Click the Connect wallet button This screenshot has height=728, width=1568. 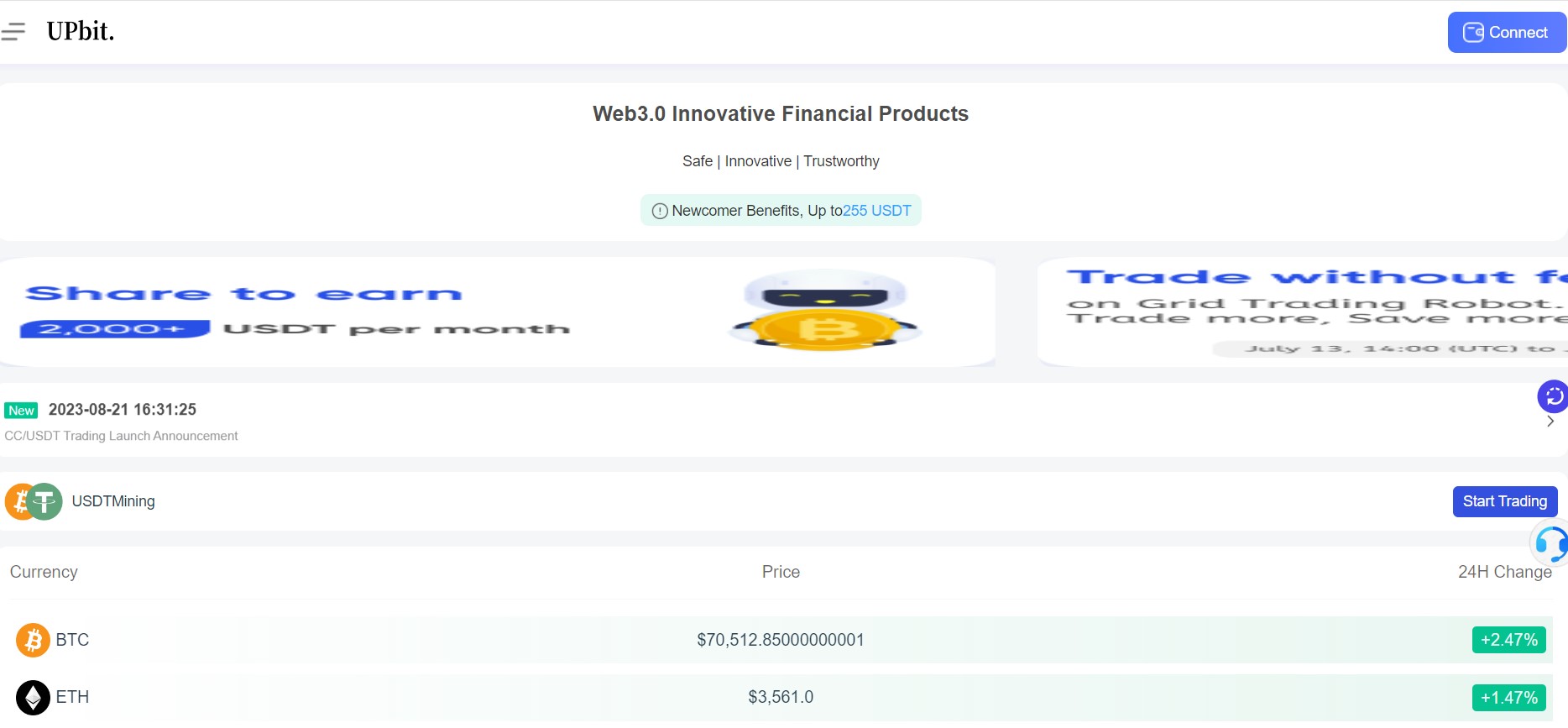(x=1507, y=33)
